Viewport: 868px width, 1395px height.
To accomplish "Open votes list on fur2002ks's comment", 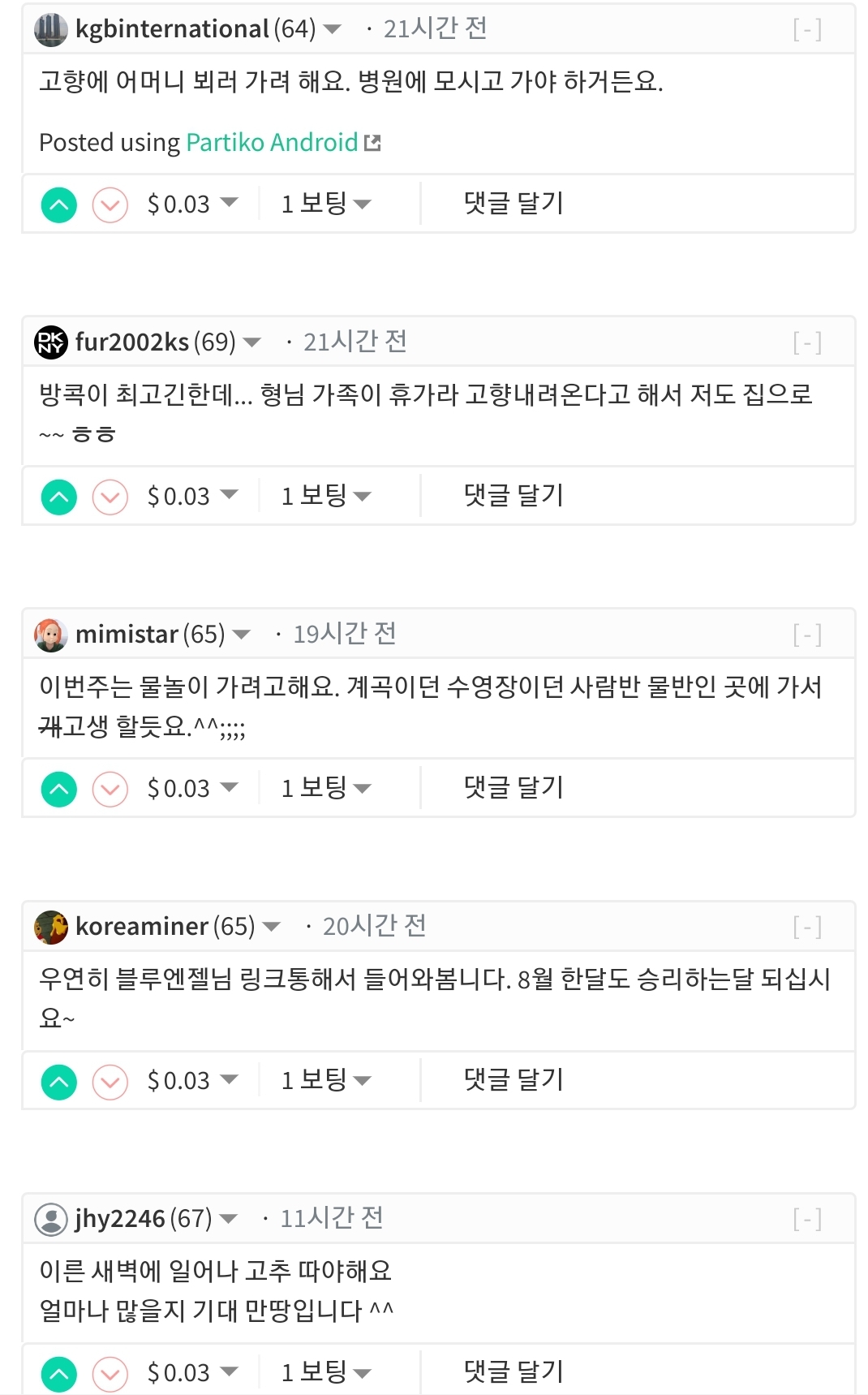I will point(325,496).
